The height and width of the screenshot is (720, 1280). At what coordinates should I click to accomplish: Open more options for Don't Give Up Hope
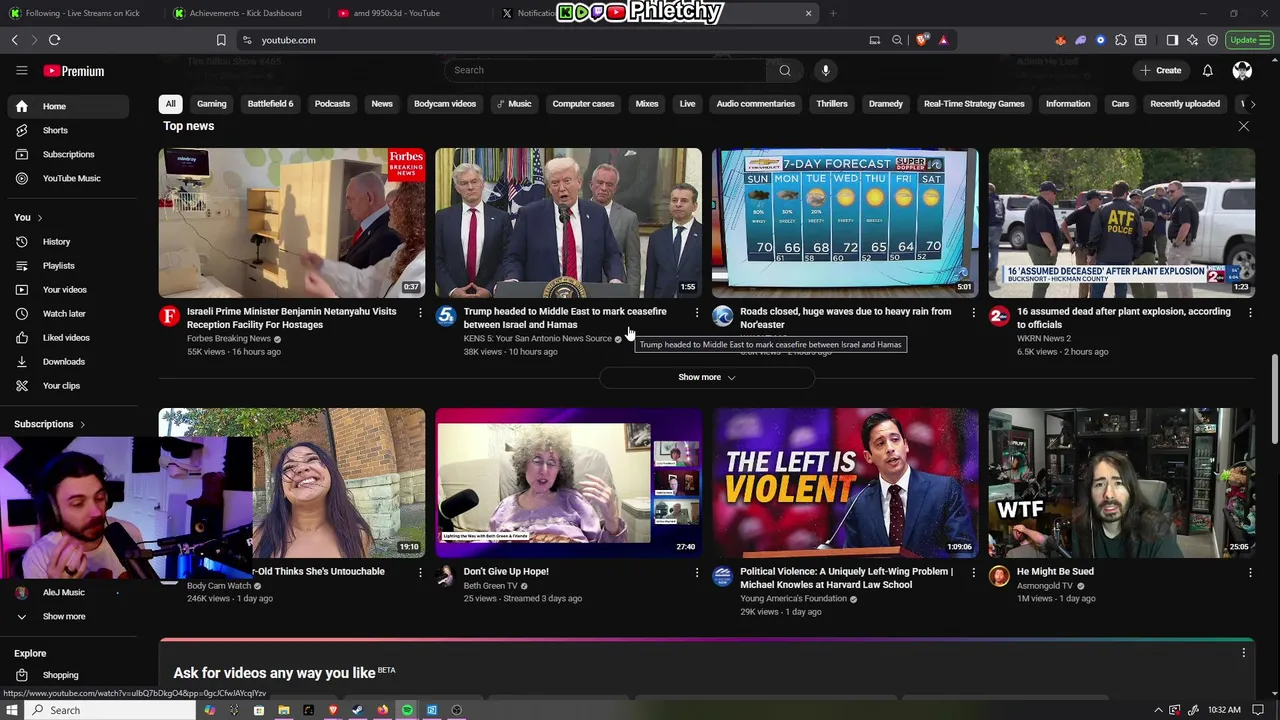point(697,573)
